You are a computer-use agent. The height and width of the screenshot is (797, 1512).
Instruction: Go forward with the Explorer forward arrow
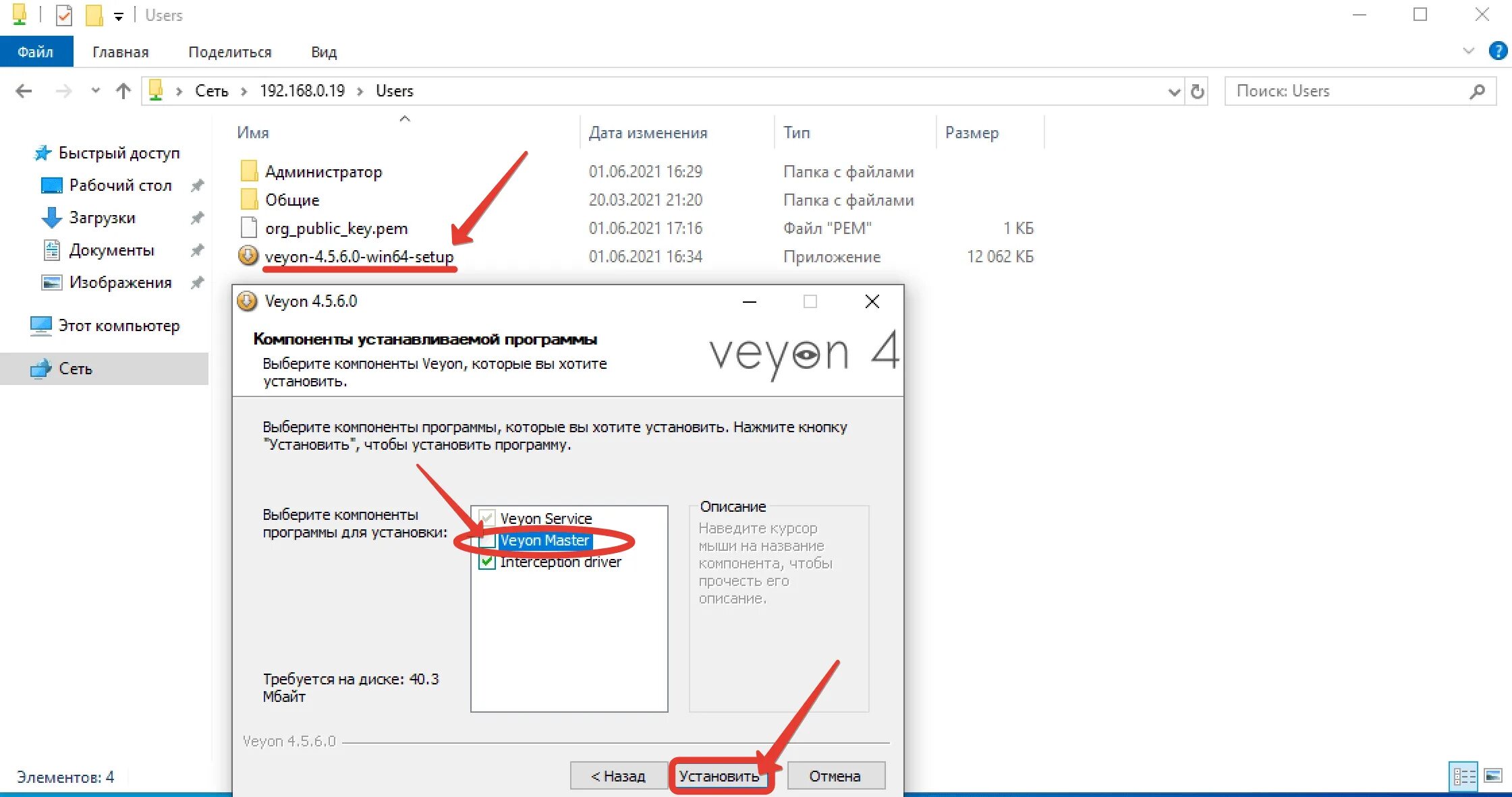click(x=63, y=90)
